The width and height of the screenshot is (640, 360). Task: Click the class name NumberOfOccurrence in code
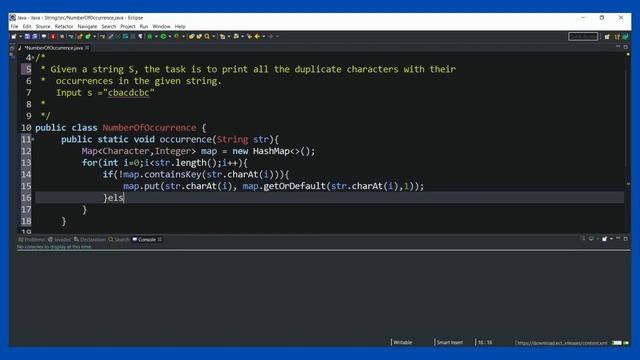pyautogui.click(x=149, y=128)
